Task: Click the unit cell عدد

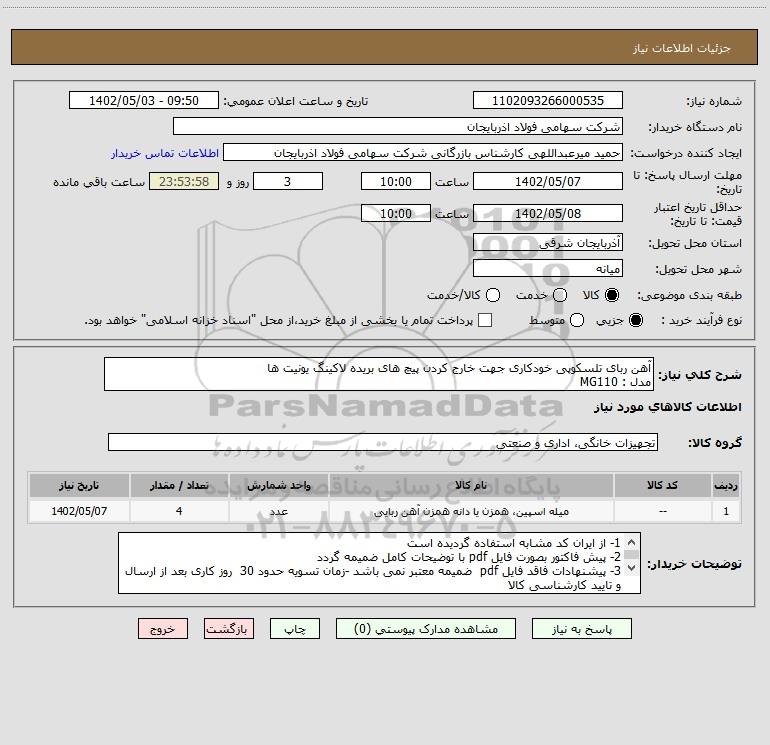Action: [278, 511]
